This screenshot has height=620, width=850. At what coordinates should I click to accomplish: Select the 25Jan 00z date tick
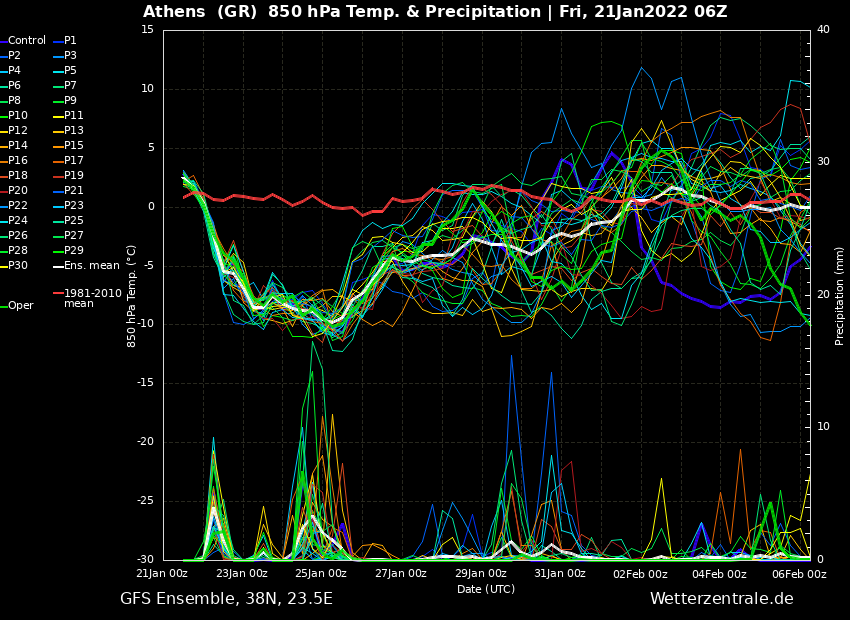[321, 573]
